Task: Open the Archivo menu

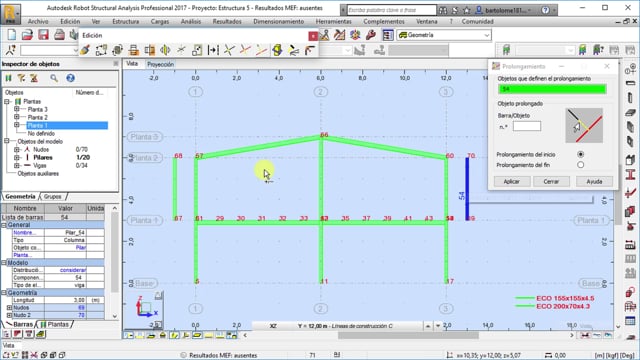Action: point(38,21)
